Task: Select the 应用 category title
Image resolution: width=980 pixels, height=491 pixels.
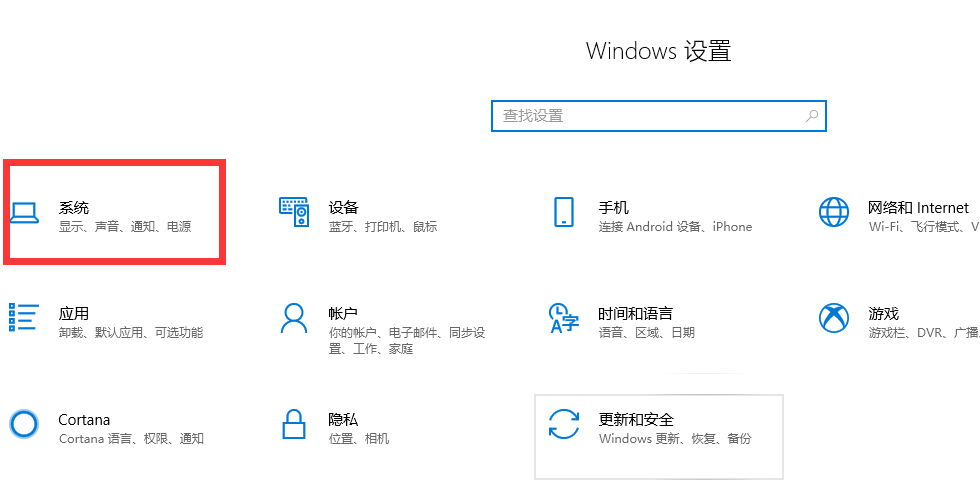Action: 74,314
